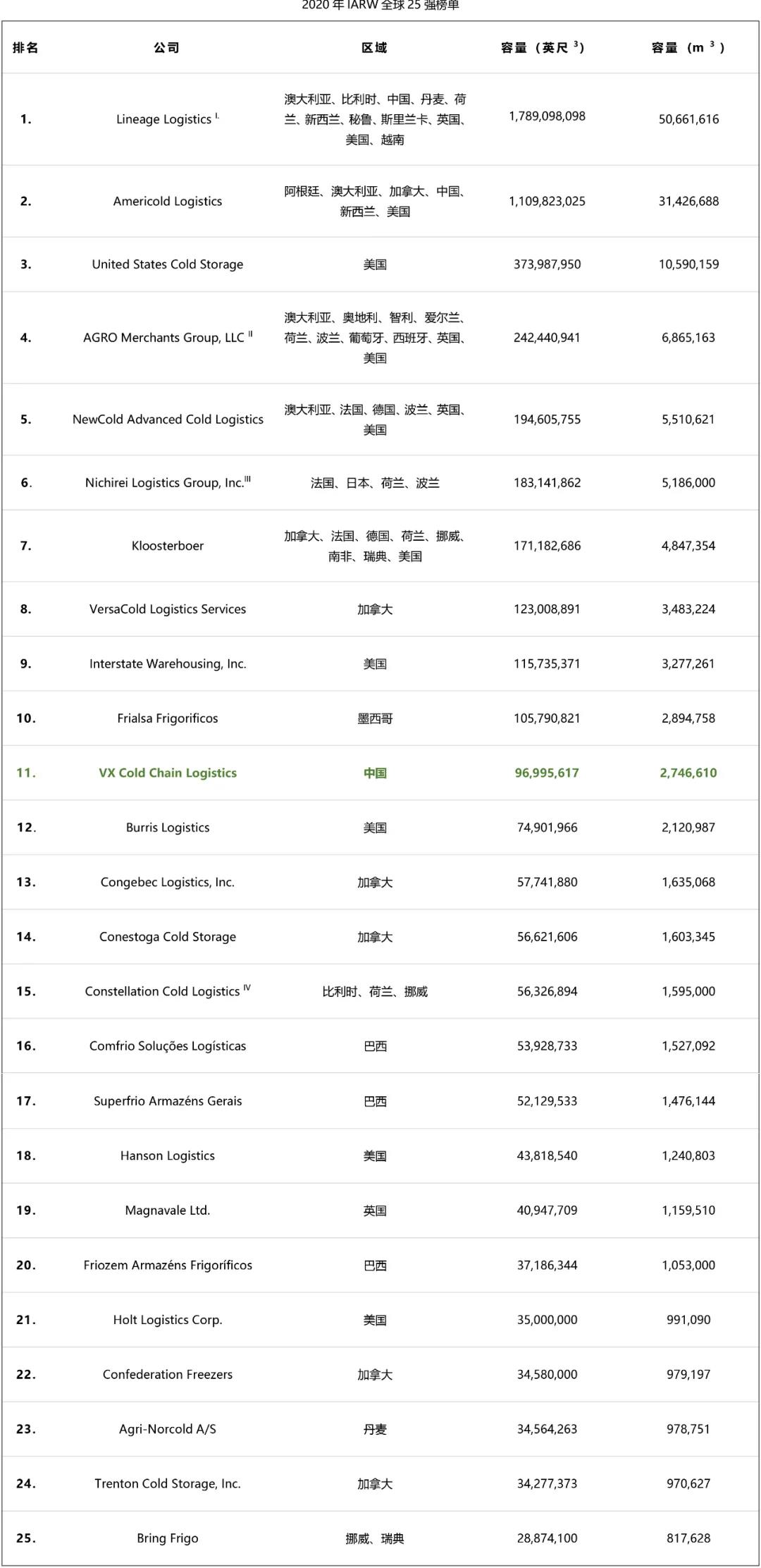Image resolution: width=761 pixels, height=1568 pixels.
Task: Select the value 242,440,941
Action: (x=547, y=338)
